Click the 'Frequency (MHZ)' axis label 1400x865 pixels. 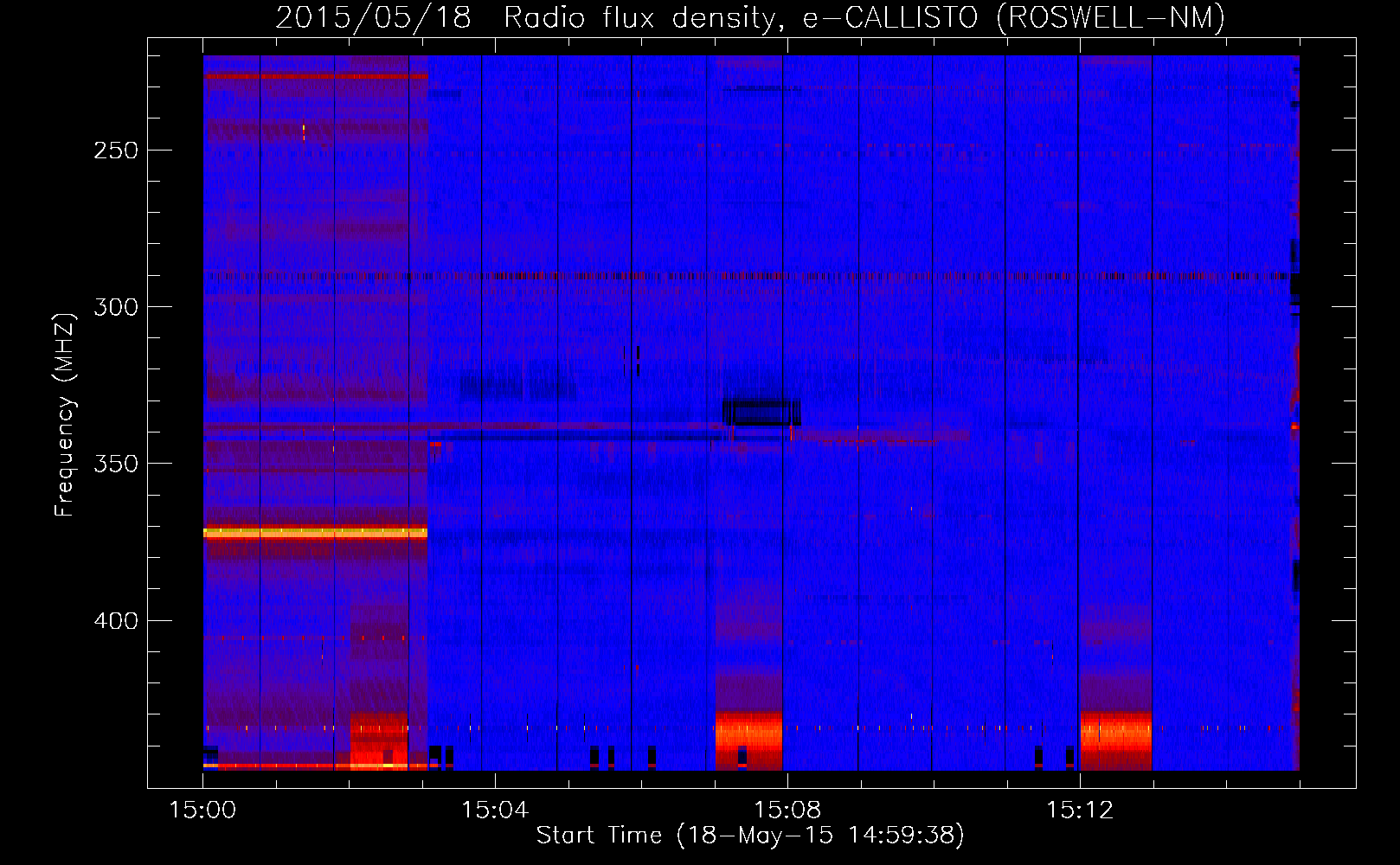pos(65,414)
